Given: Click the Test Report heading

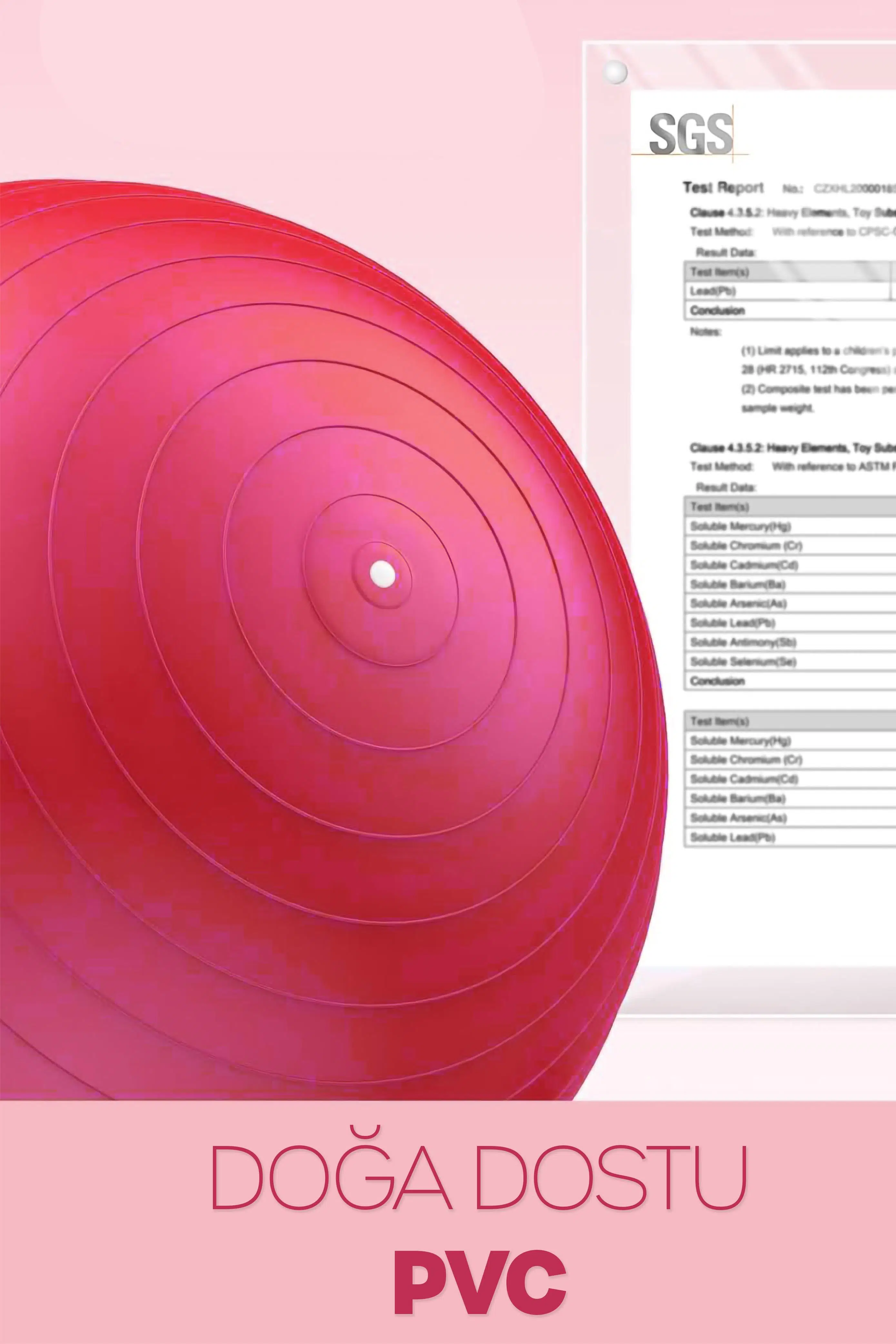Looking at the screenshot, I should click(723, 187).
